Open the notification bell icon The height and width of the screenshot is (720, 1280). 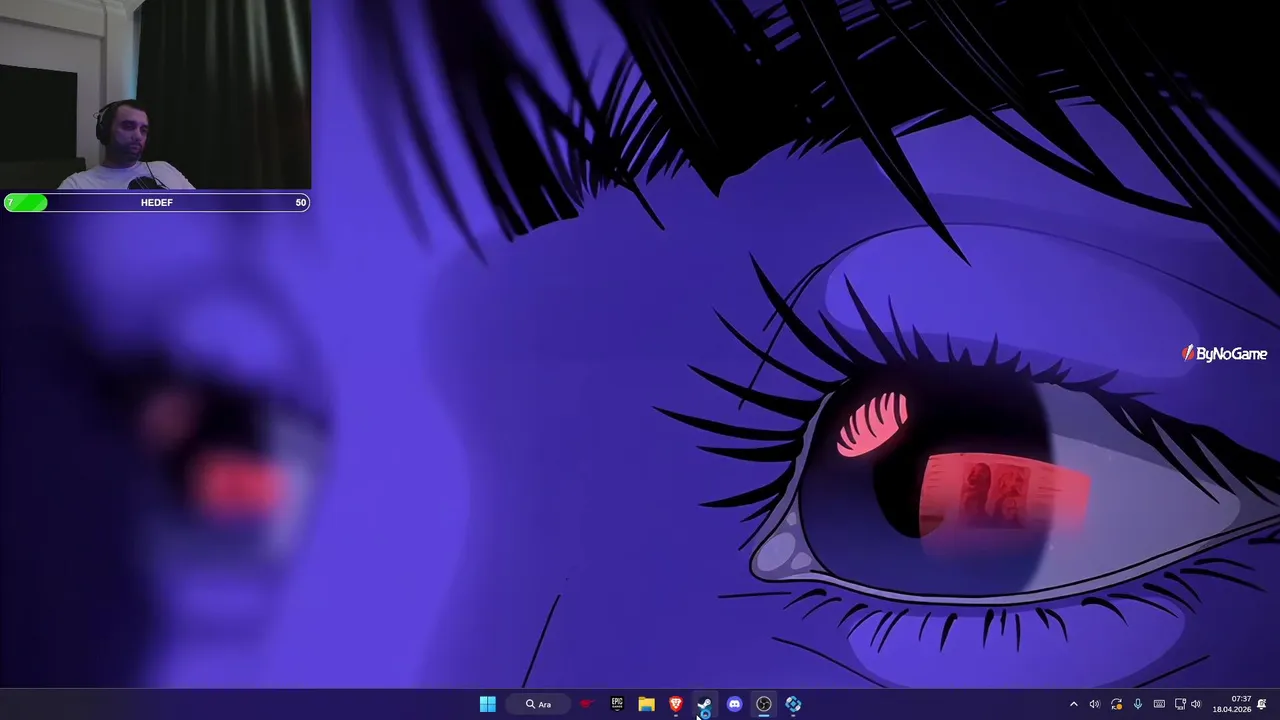[1262, 704]
